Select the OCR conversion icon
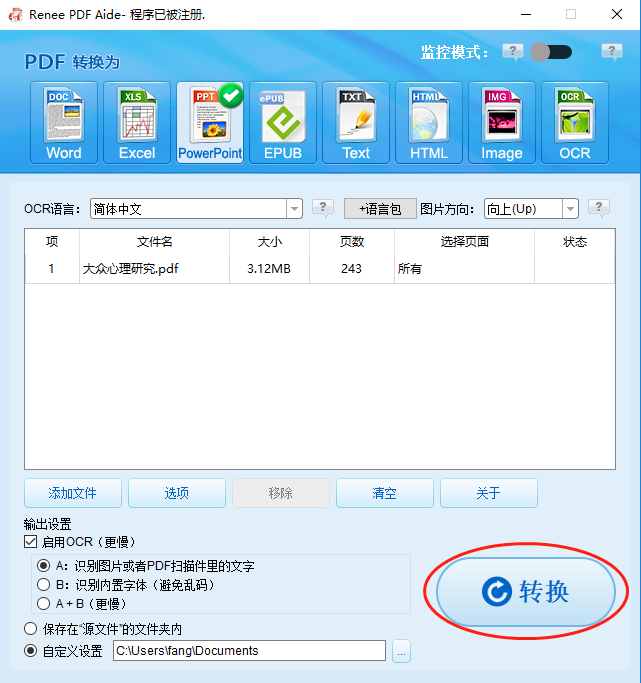This screenshot has height=683, width=641. [x=575, y=123]
